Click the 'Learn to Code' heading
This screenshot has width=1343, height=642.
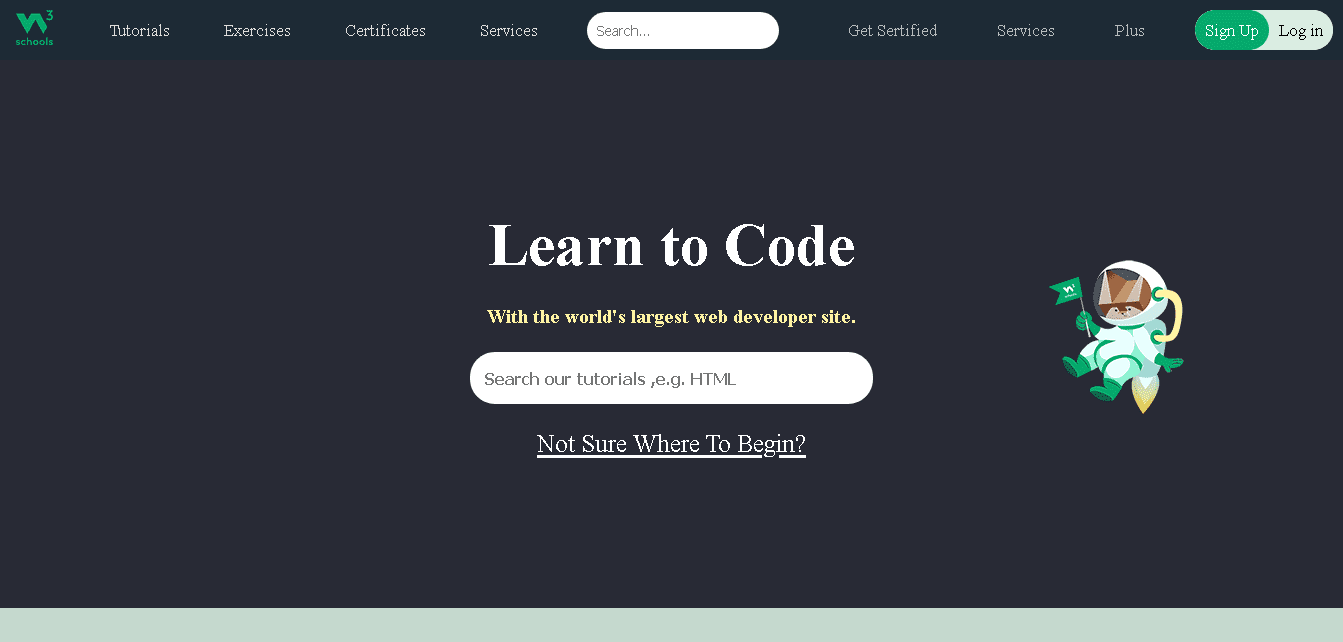pos(671,245)
